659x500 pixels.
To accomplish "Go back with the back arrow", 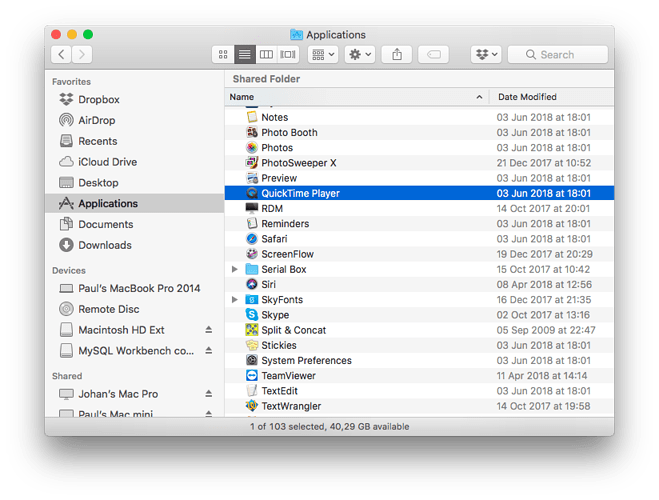I will tap(61, 55).
